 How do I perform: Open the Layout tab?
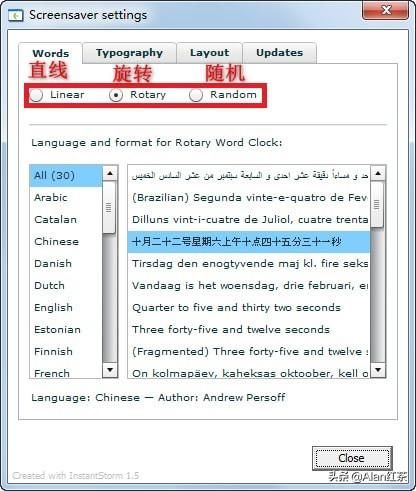209,53
